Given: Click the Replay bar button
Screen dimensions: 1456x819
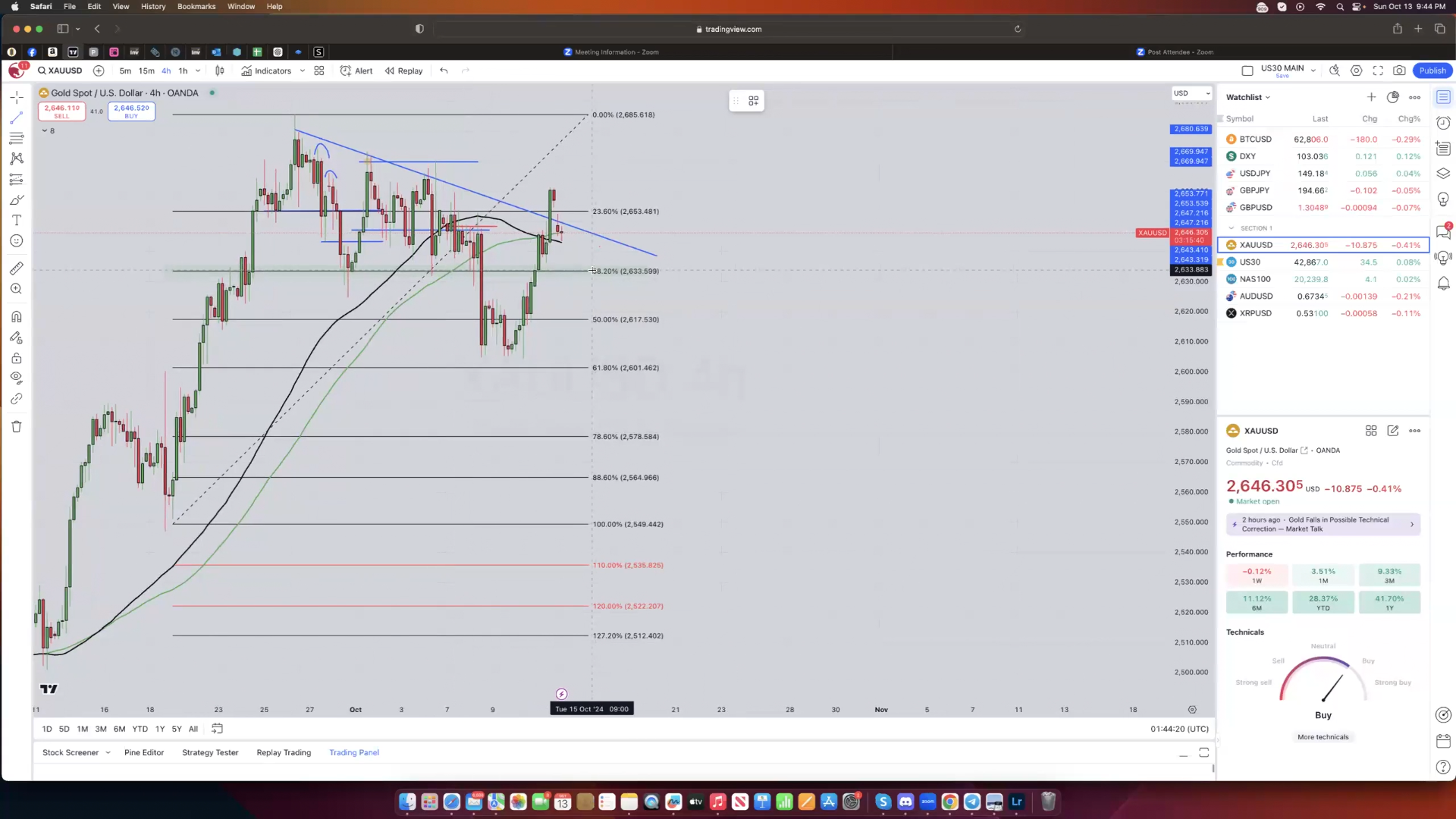Looking at the screenshot, I should click(403, 71).
